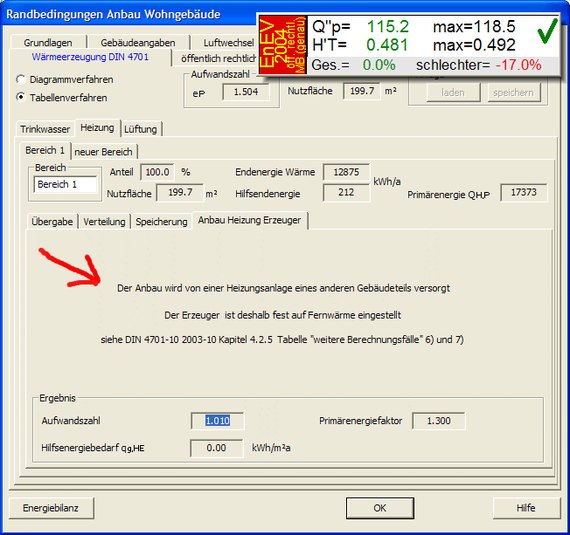
Task: Open the Speicherung tab
Action: tap(161, 221)
